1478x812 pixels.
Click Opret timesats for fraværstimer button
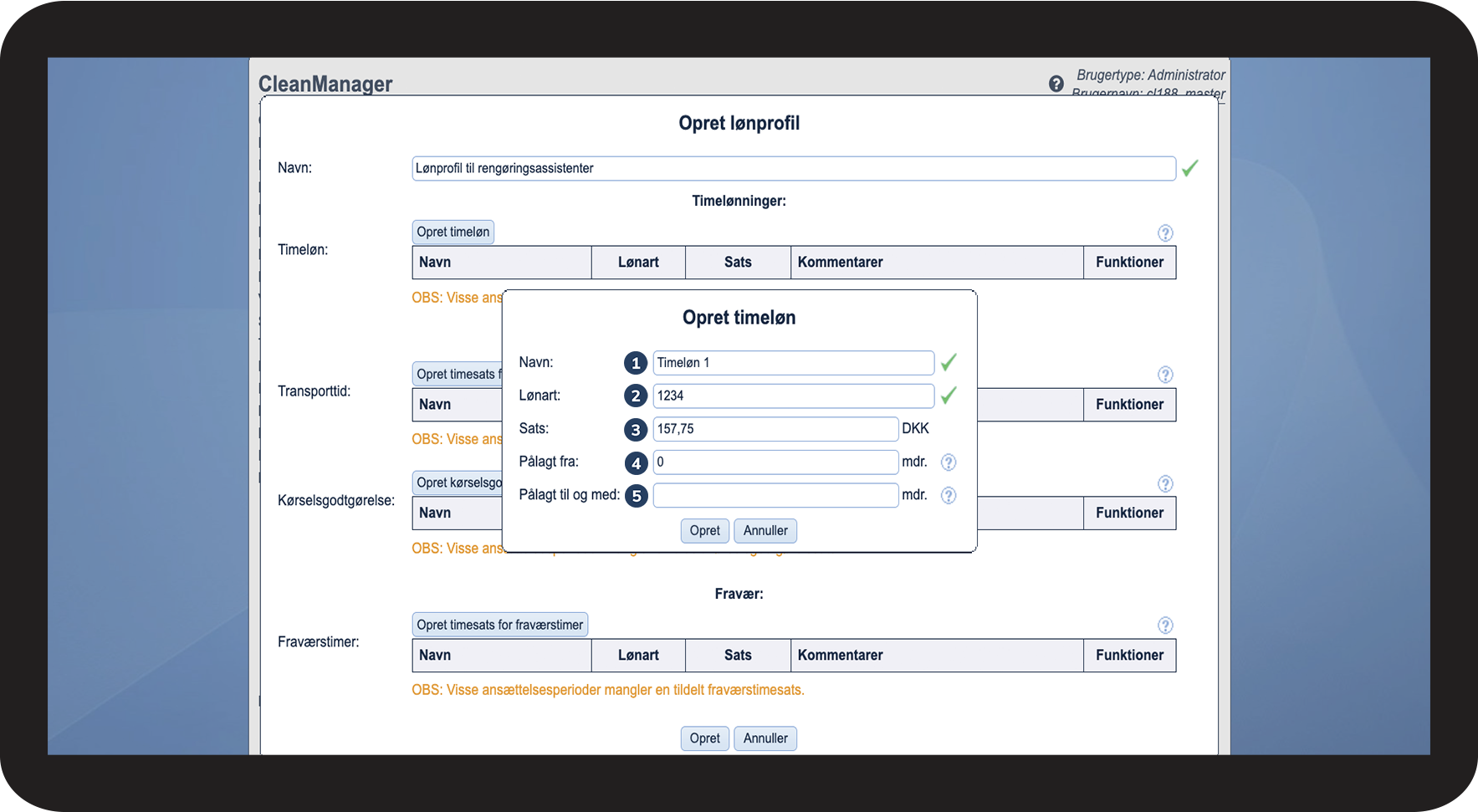[x=499, y=625]
